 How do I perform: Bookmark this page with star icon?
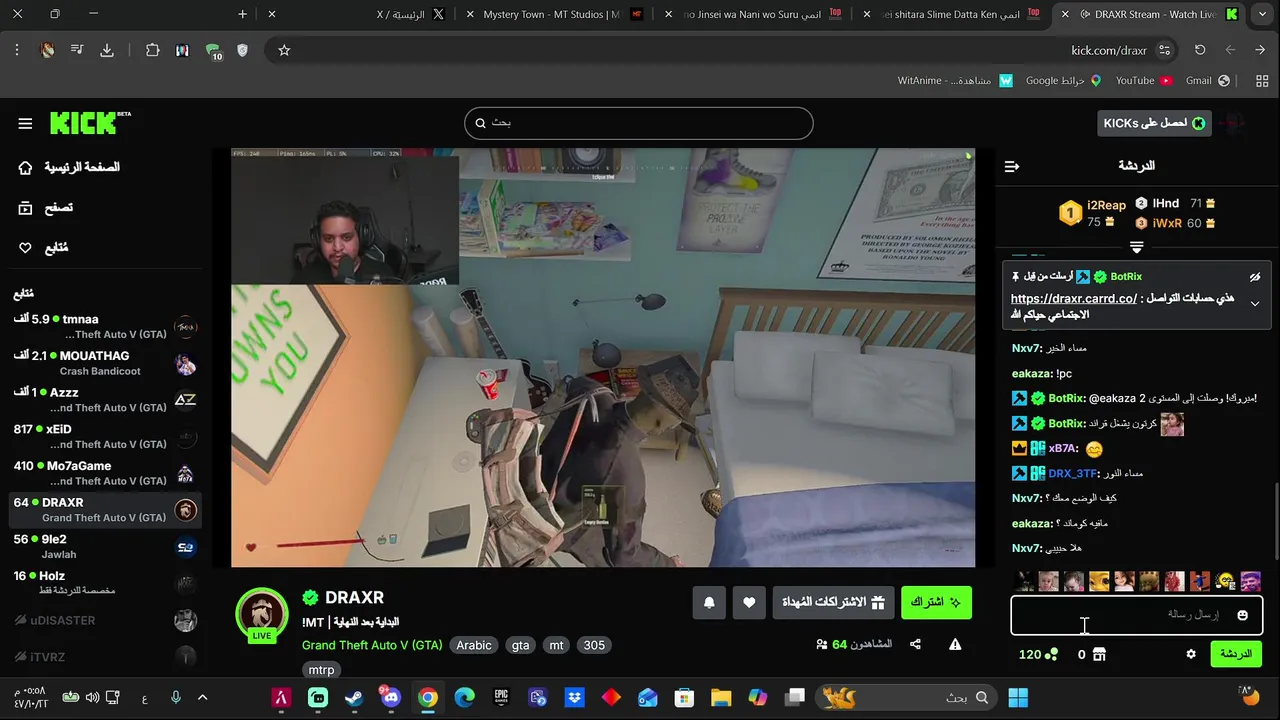point(284,50)
